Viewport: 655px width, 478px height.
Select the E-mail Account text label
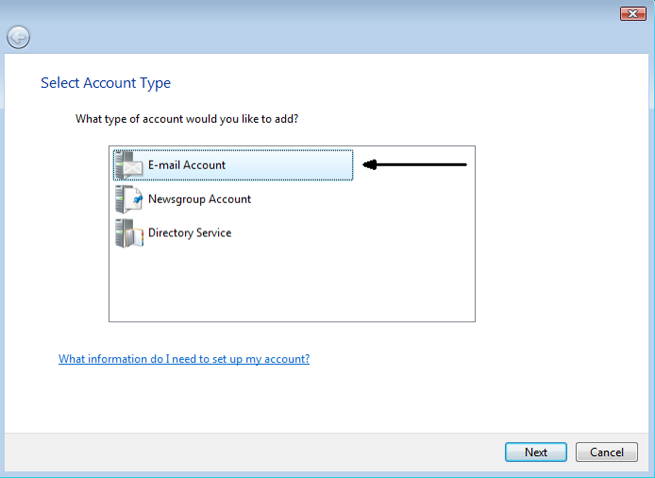pyautogui.click(x=187, y=165)
